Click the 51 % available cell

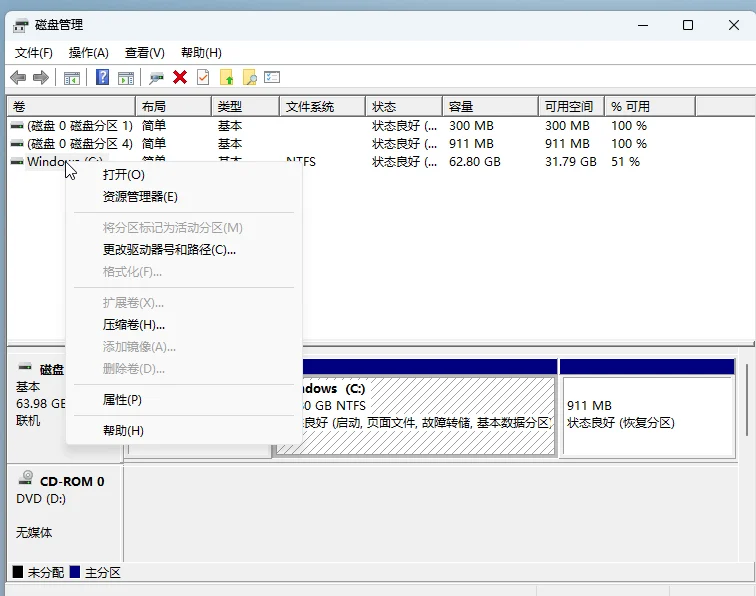625,162
